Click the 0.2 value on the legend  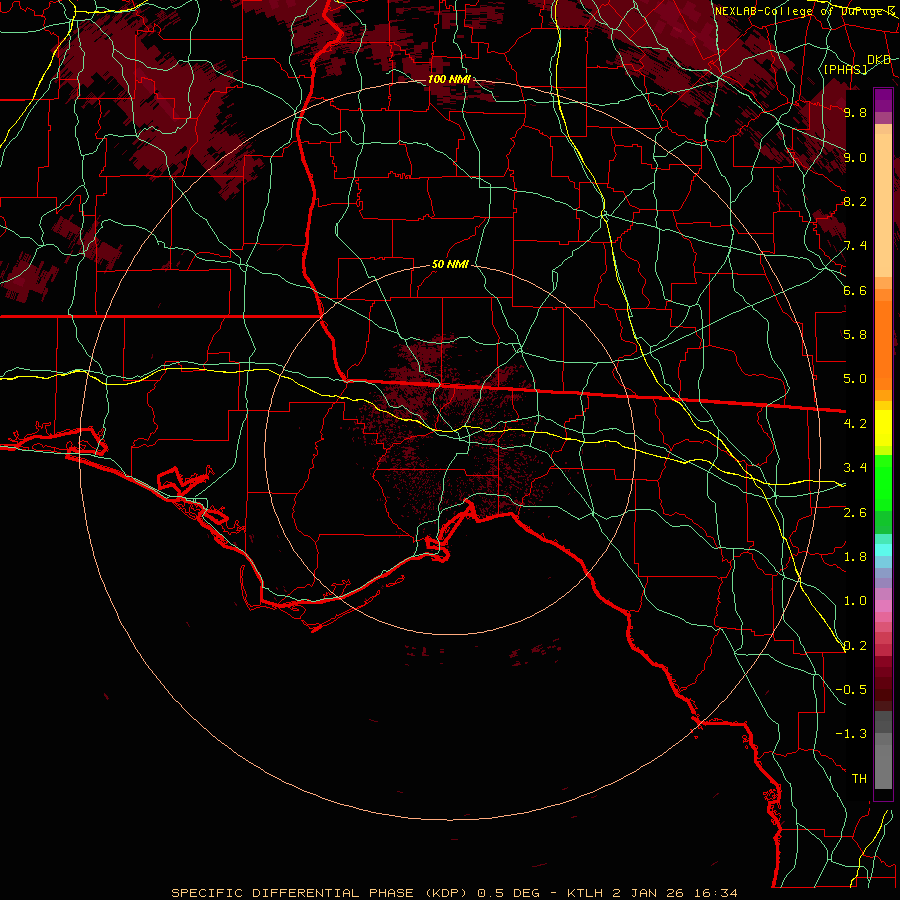click(855, 646)
